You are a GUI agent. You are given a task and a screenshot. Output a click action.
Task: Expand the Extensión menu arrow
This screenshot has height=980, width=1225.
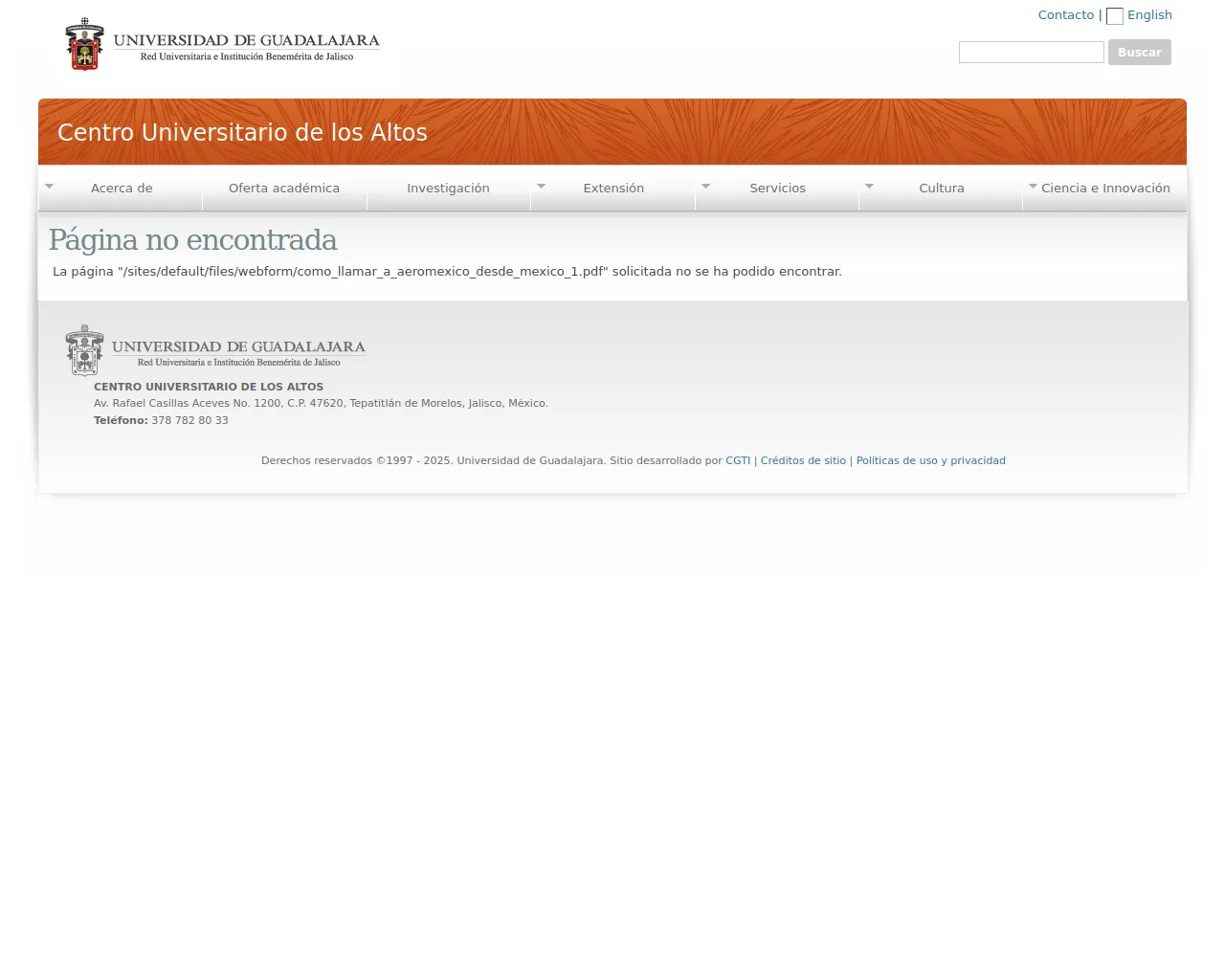click(541, 187)
